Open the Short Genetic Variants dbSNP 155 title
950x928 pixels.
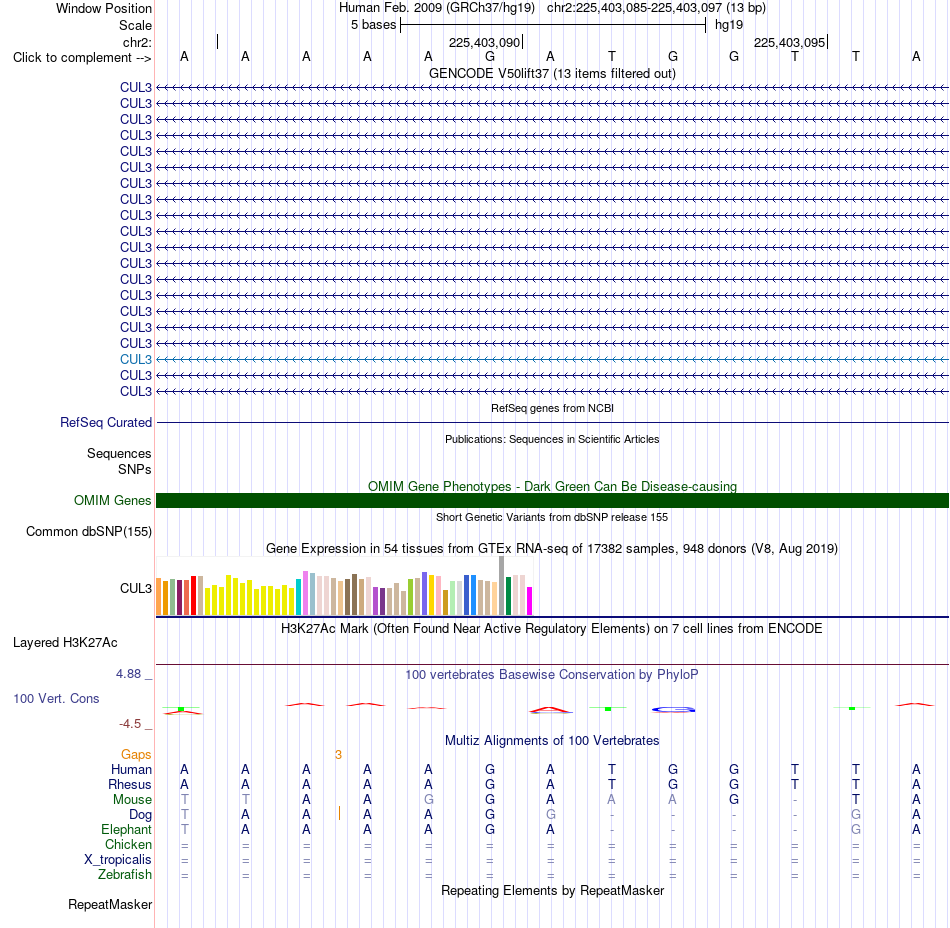coord(552,517)
